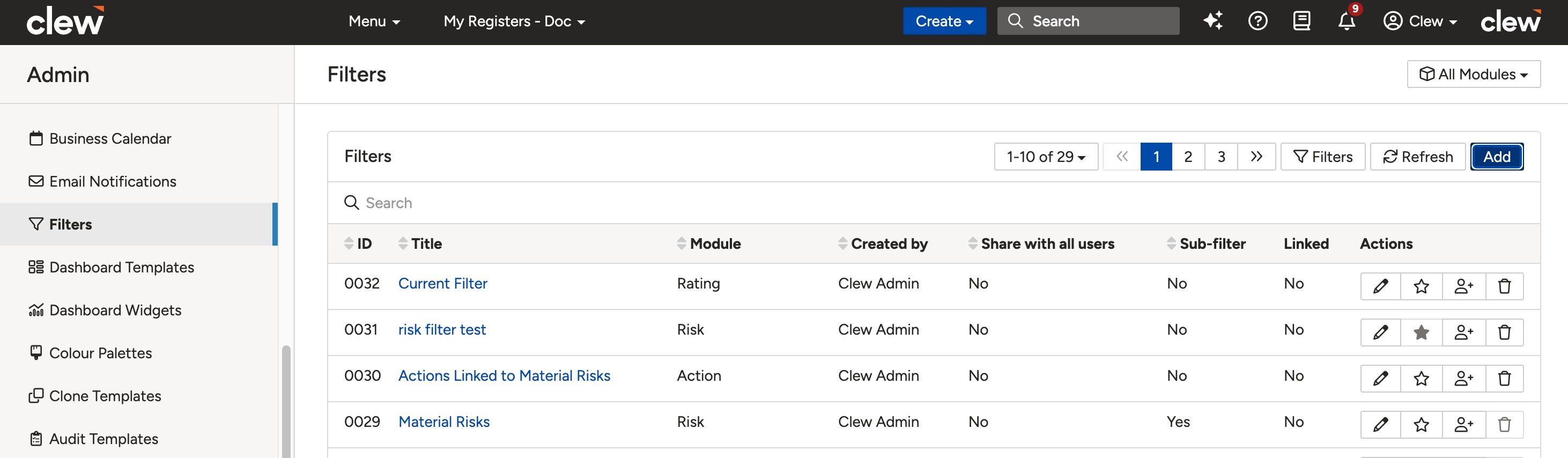Jump to the next pages arrow
Viewport: 1568px width, 458px height.
click(x=1256, y=157)
